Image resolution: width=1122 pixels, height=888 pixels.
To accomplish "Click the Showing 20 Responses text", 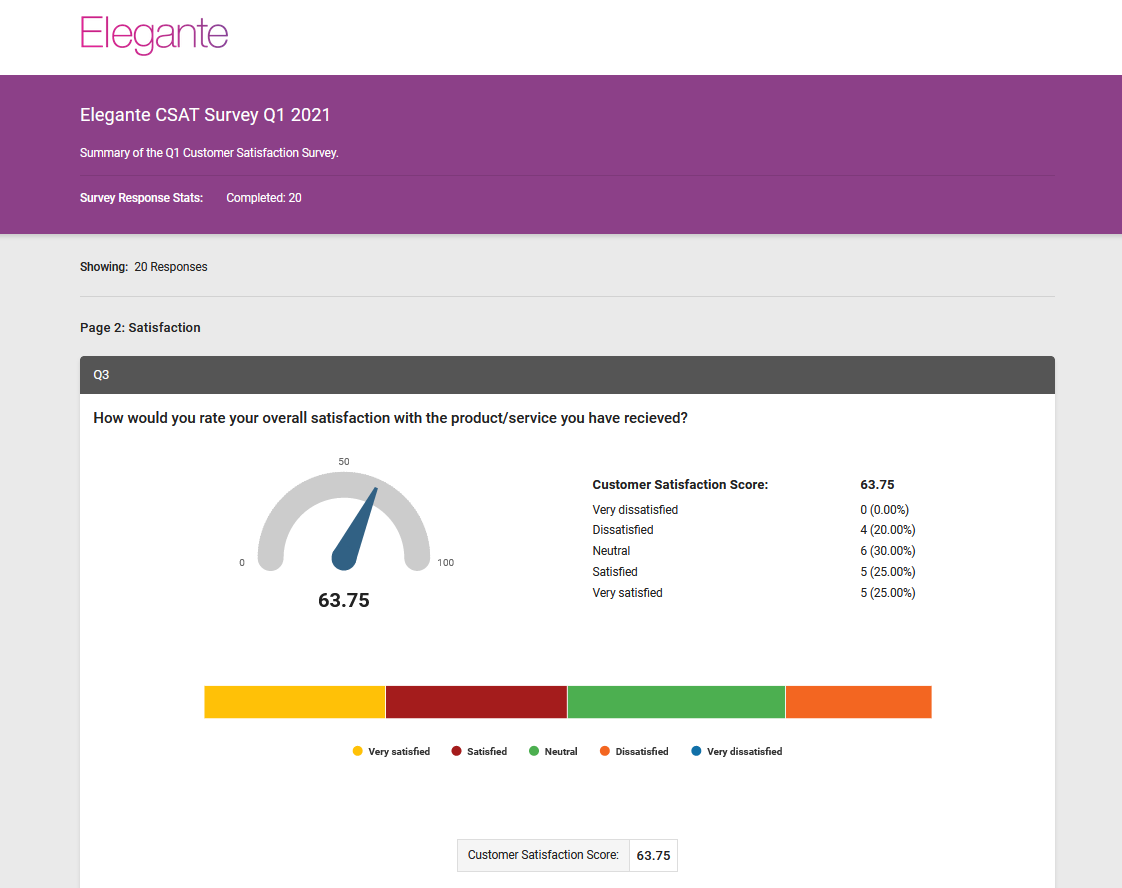I will tap(144, 267).
